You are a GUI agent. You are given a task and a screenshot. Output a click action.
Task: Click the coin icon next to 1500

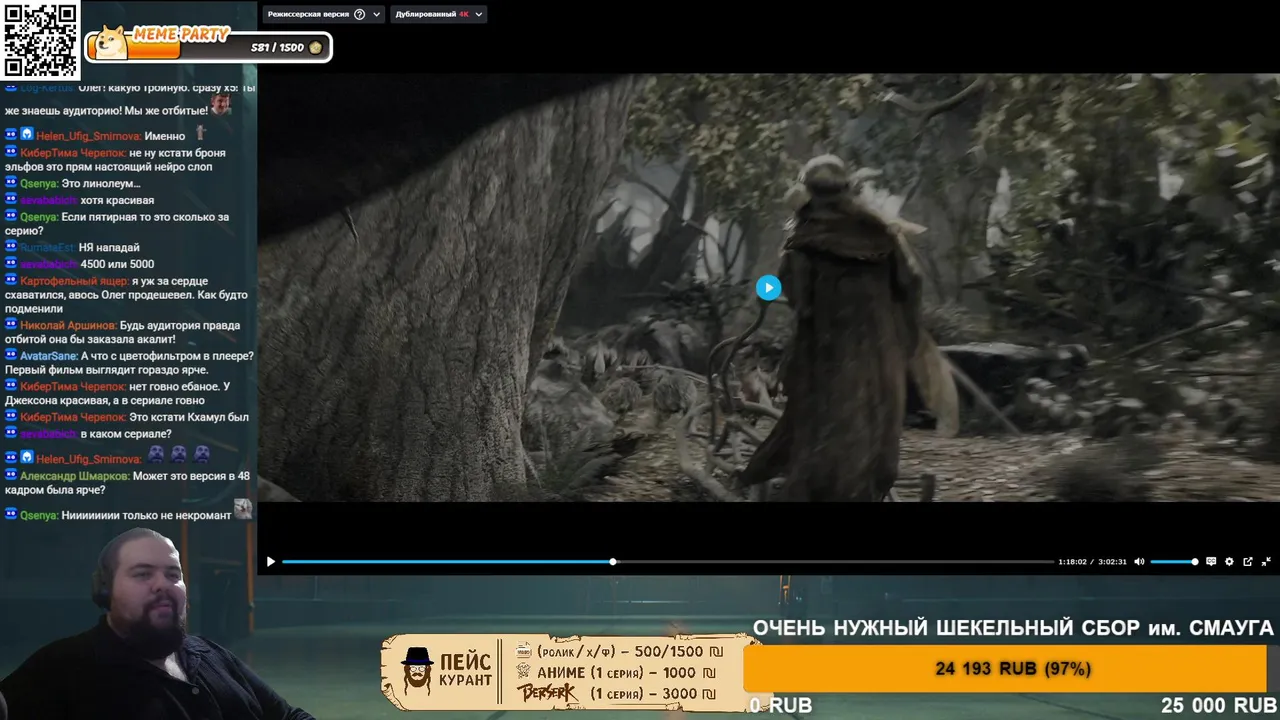click(316, 48)
